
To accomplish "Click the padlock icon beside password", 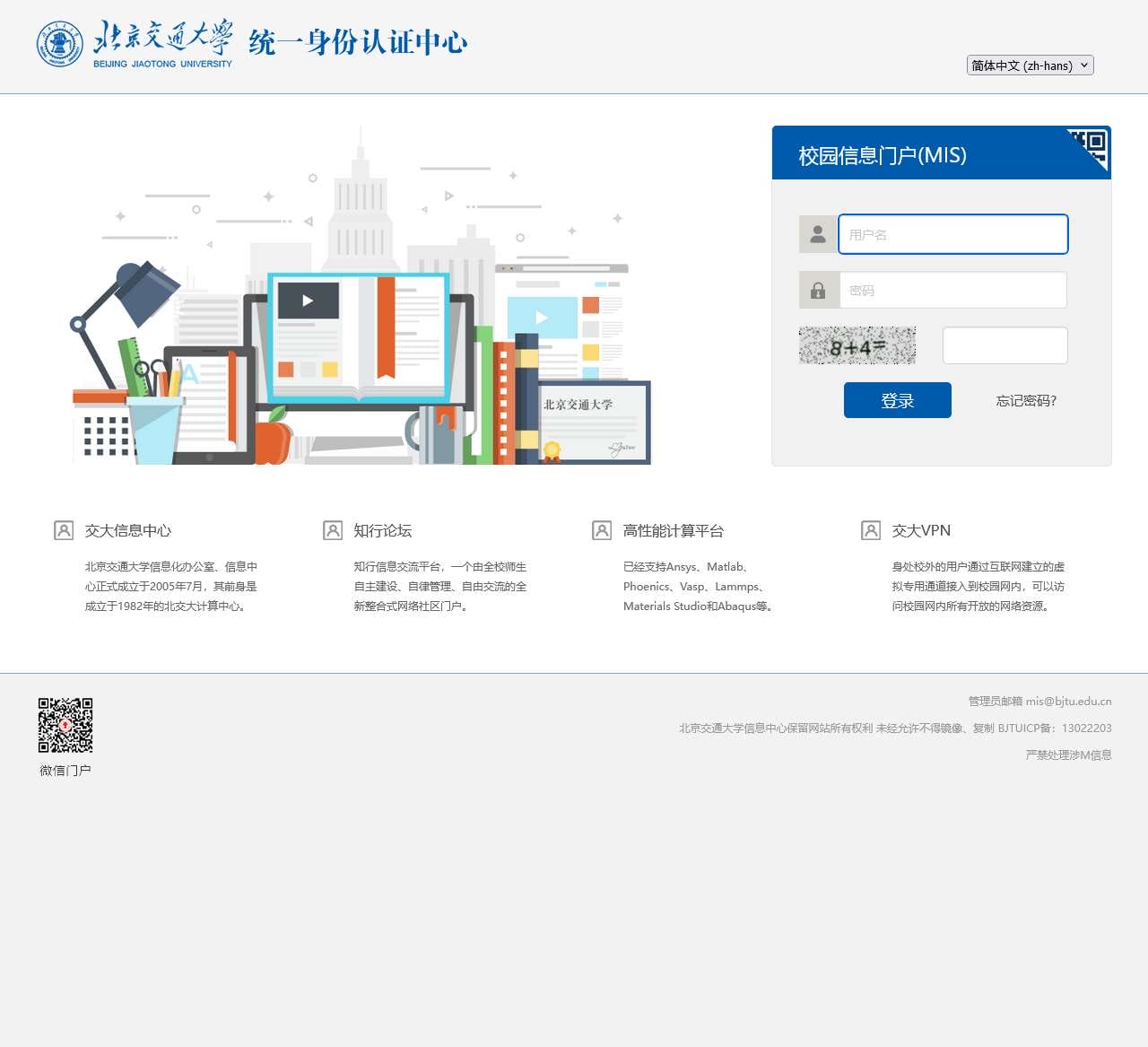I will [818, 290].
